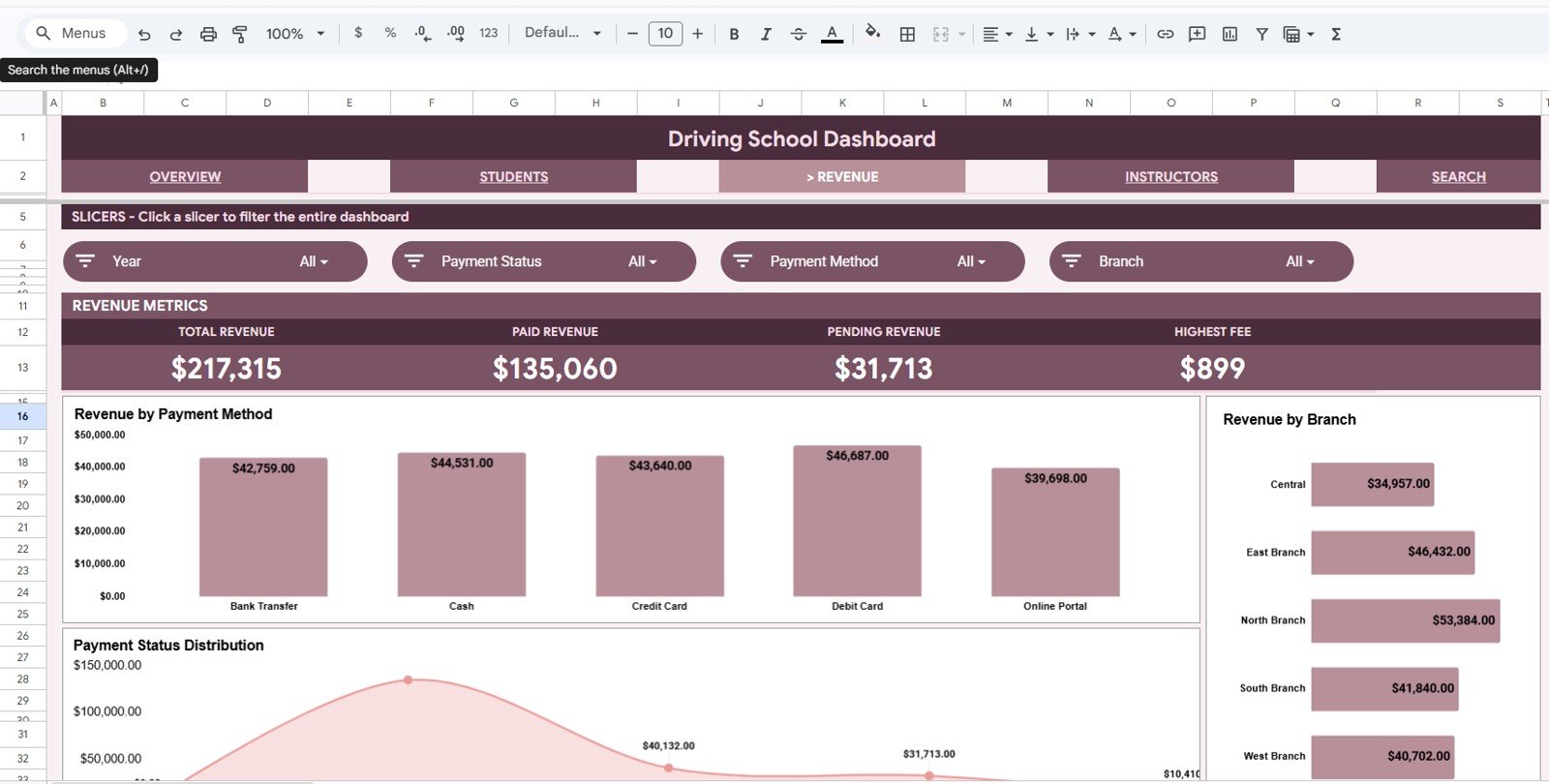The width and height of the screenshot is (1549, 784).
Task: Click the $135,060 paid revenue value
Action: coord(555,369)
